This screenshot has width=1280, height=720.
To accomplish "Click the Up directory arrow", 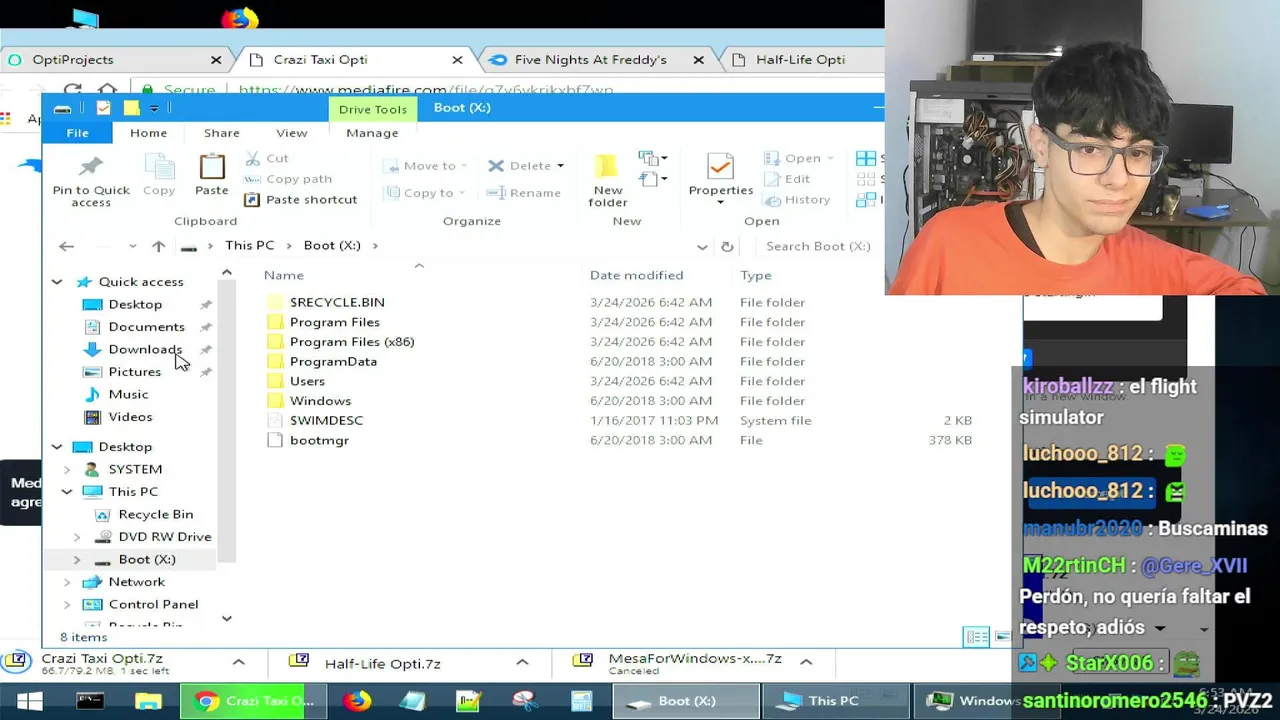I will (158, 246).
